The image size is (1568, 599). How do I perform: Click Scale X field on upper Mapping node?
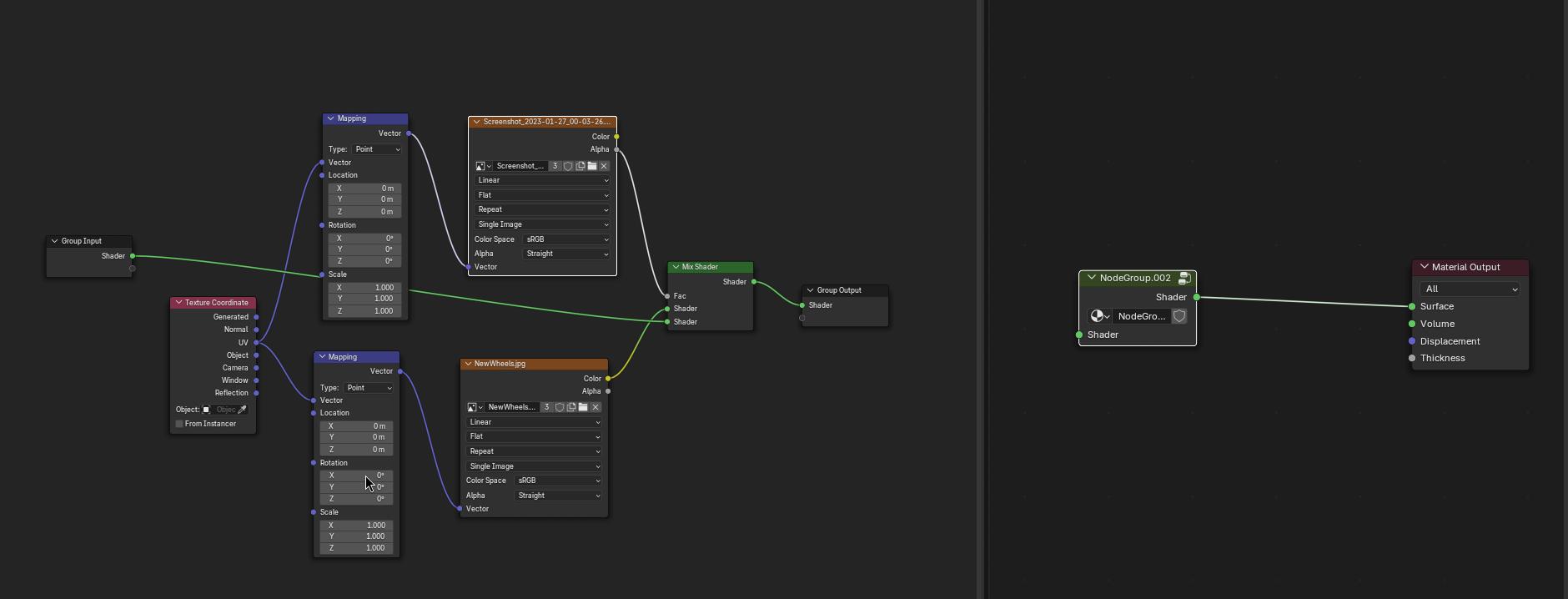(364, 288)
